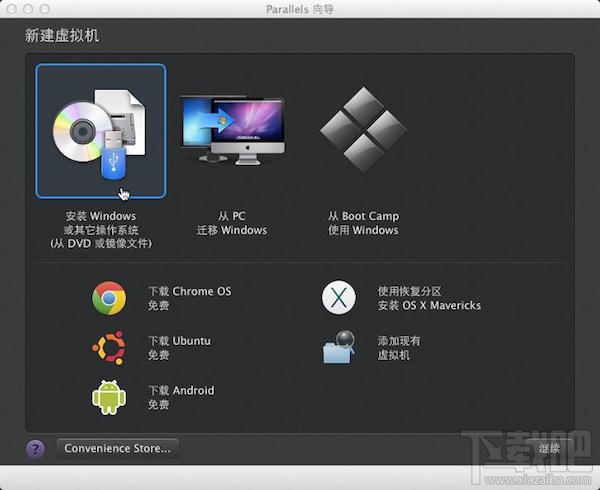Select the Boot Camp Windows diamond icon

(x=363, y=129)
